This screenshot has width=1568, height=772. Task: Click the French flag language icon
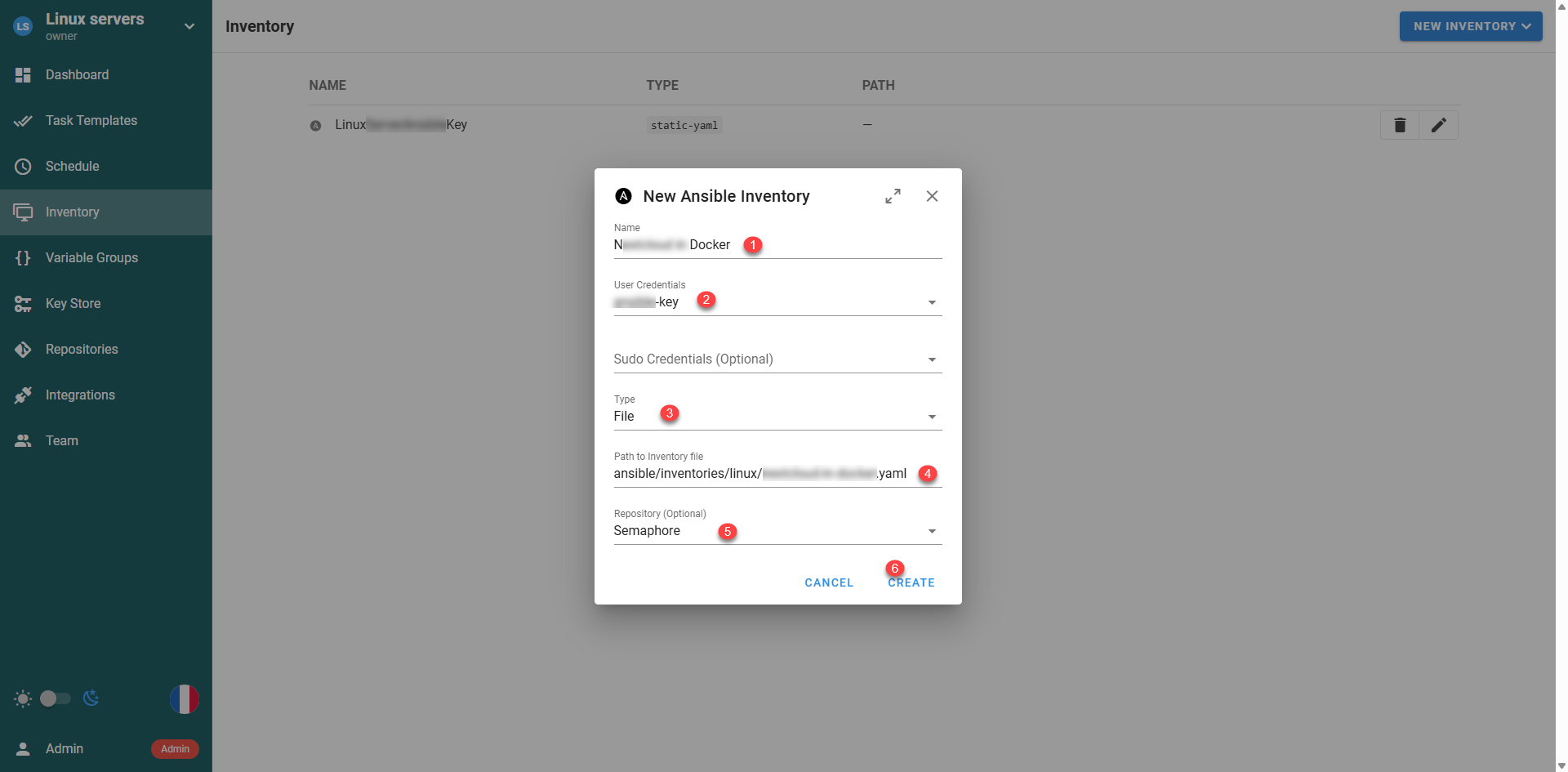[x=184, y=699]
